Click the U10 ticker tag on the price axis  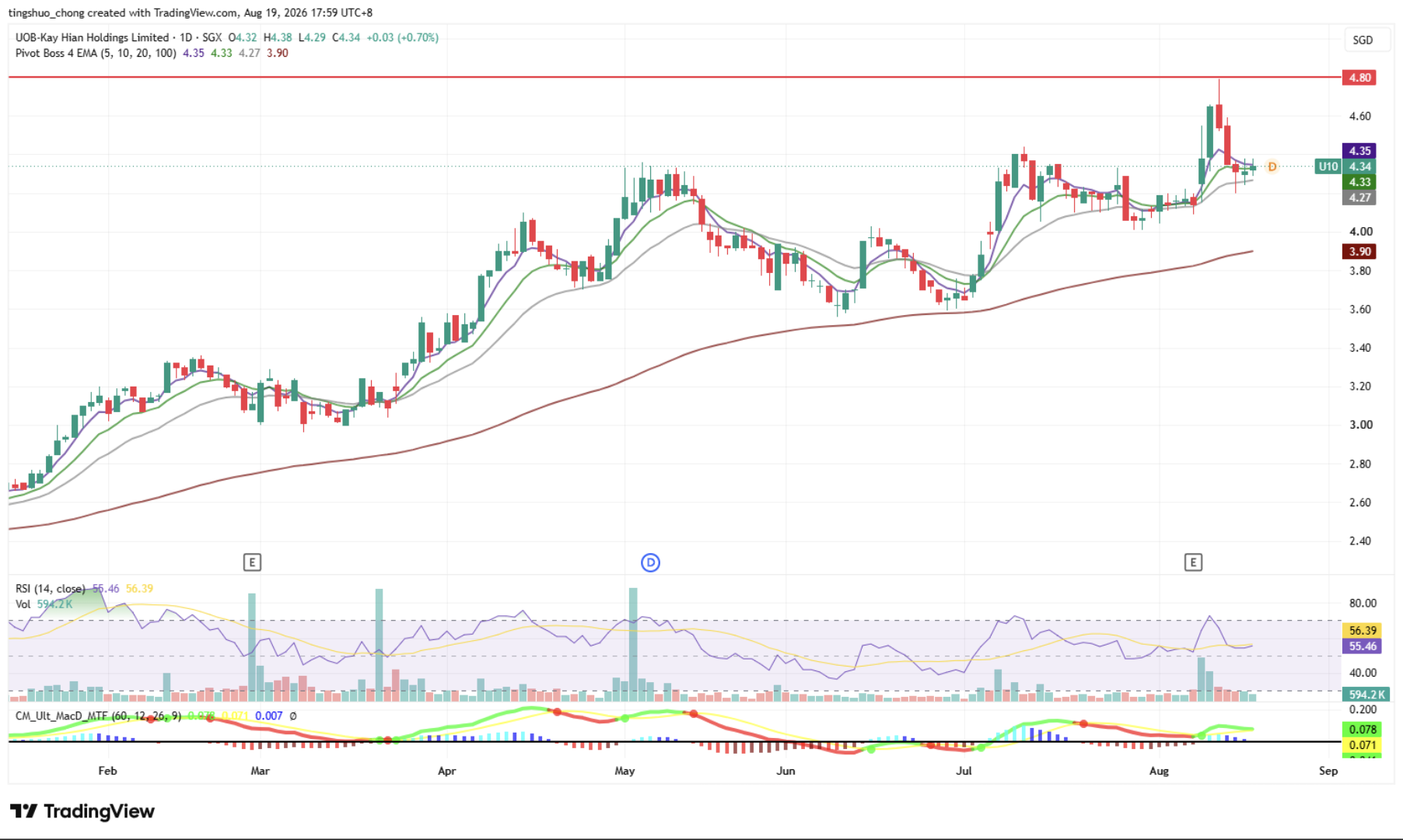(x=1328, y=166)
